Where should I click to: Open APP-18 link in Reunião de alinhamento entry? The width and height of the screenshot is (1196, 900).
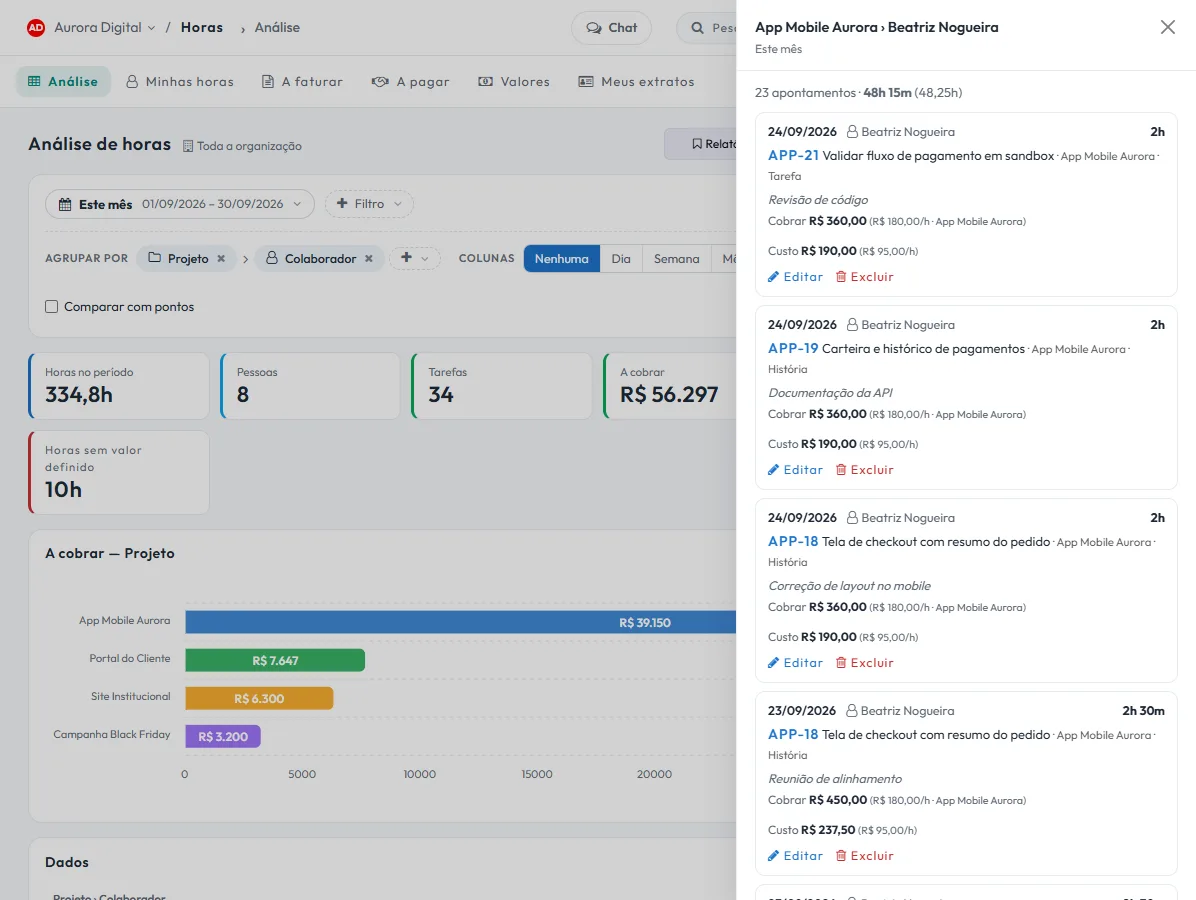793,734
